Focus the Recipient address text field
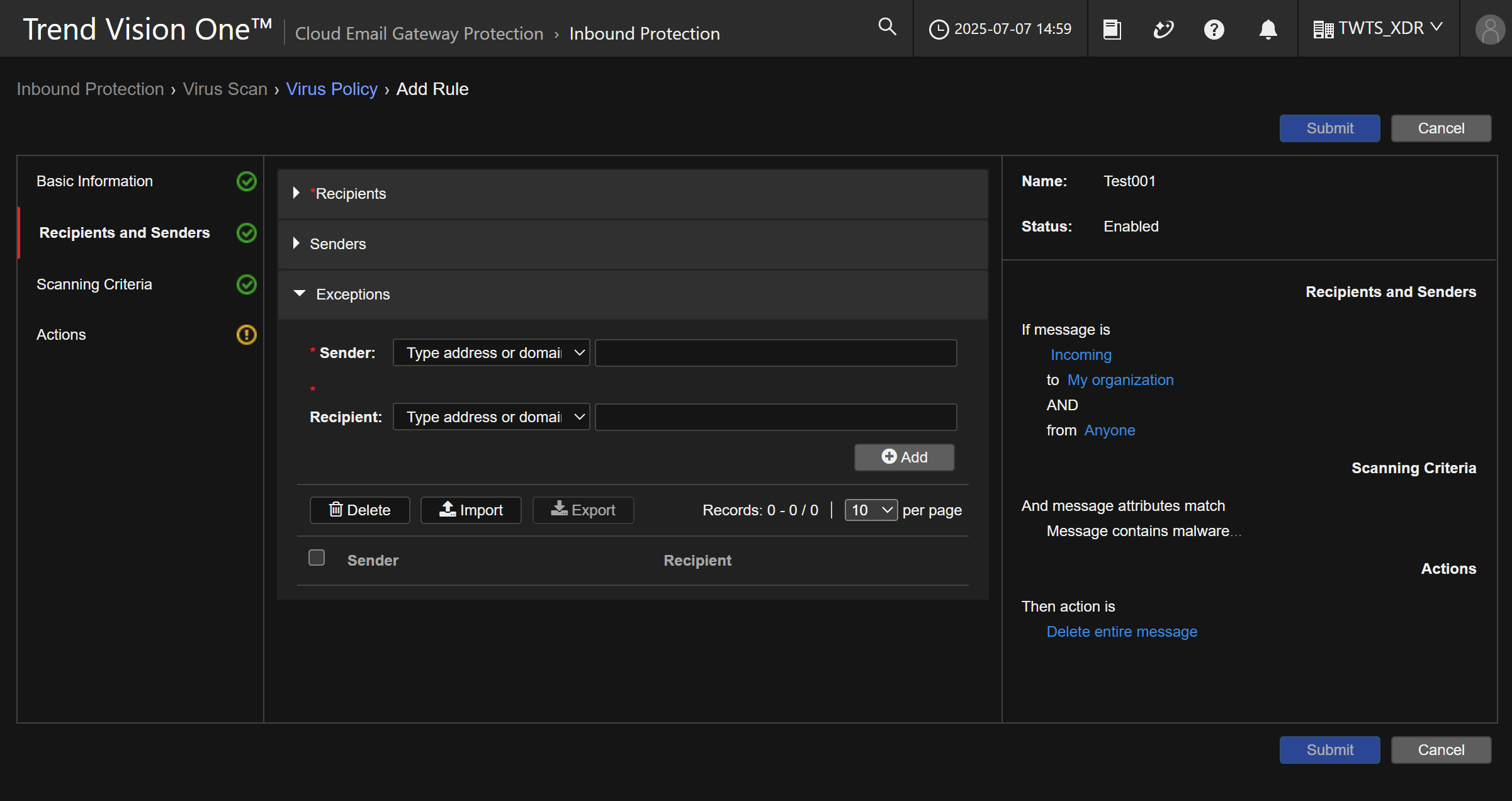Viewport: 1512px width, 801px height. click(776, 417)
